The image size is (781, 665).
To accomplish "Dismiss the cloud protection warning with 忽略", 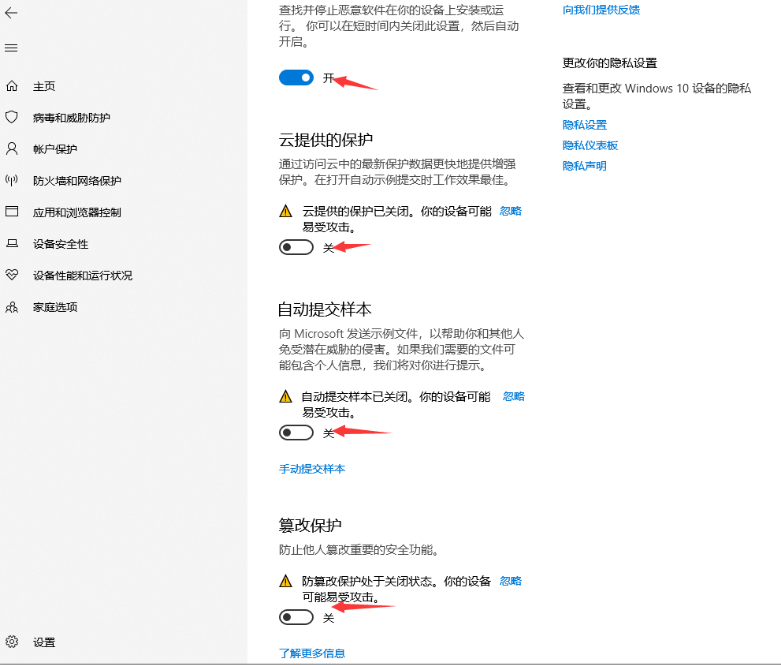I will coord(510,211).
